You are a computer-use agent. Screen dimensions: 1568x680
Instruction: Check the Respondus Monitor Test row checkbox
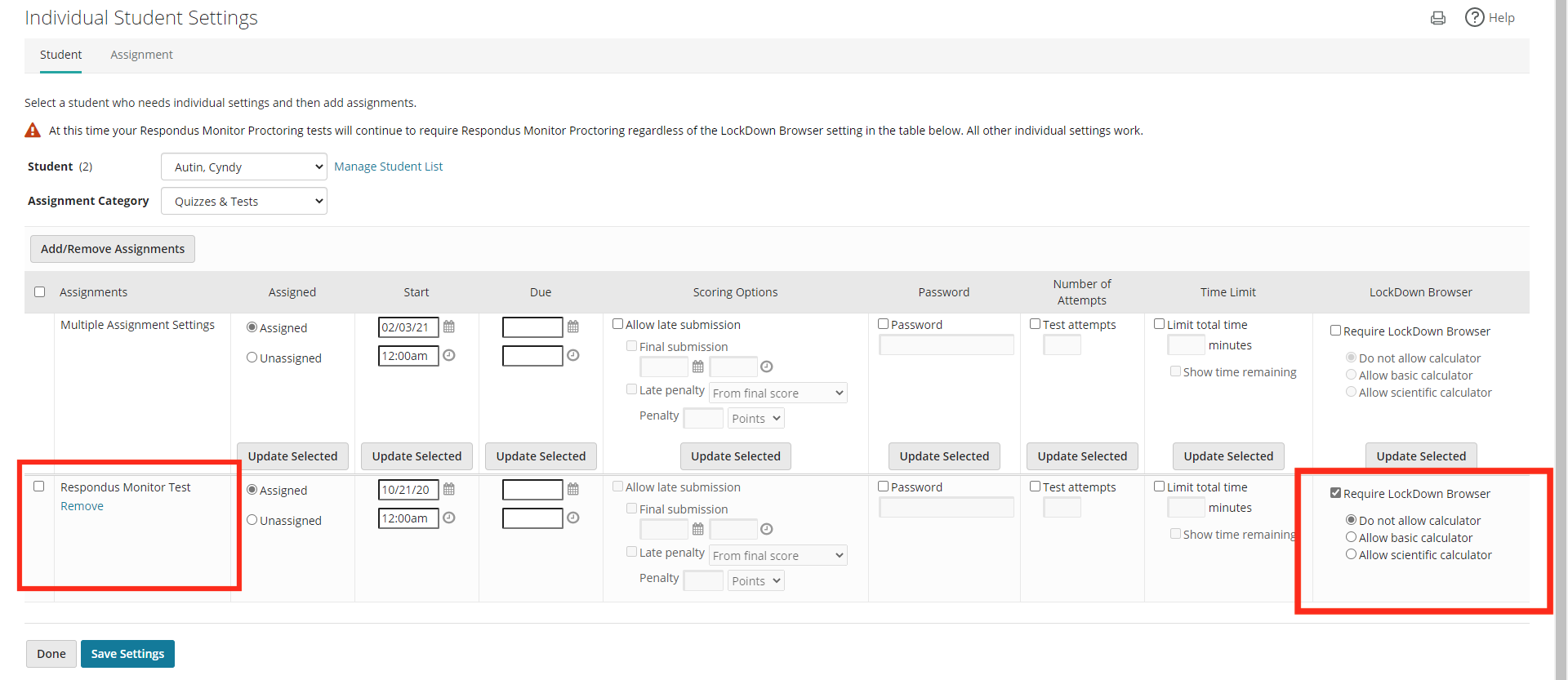[38, 487]
